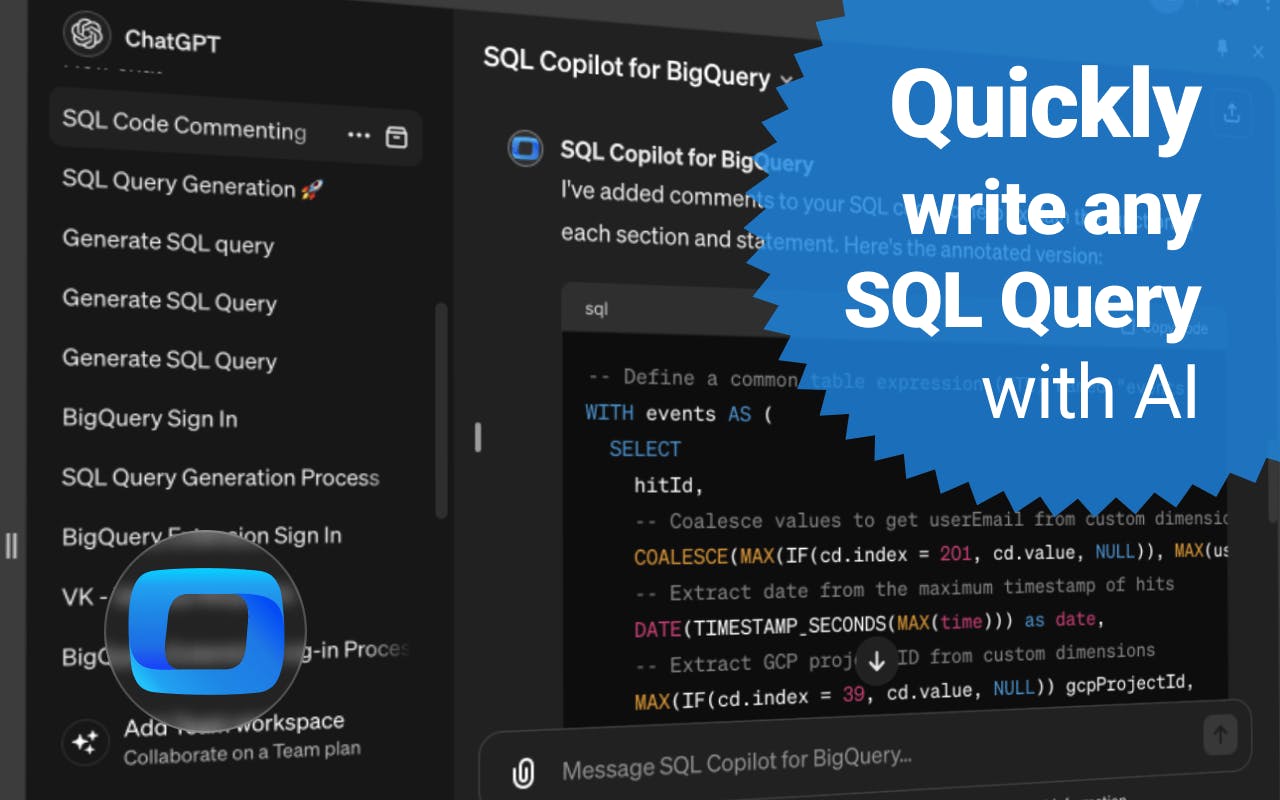Viewport: 1280px width, 800px height.
Task: Click the 'hitId,' code line
Action: tap(669, 485)
